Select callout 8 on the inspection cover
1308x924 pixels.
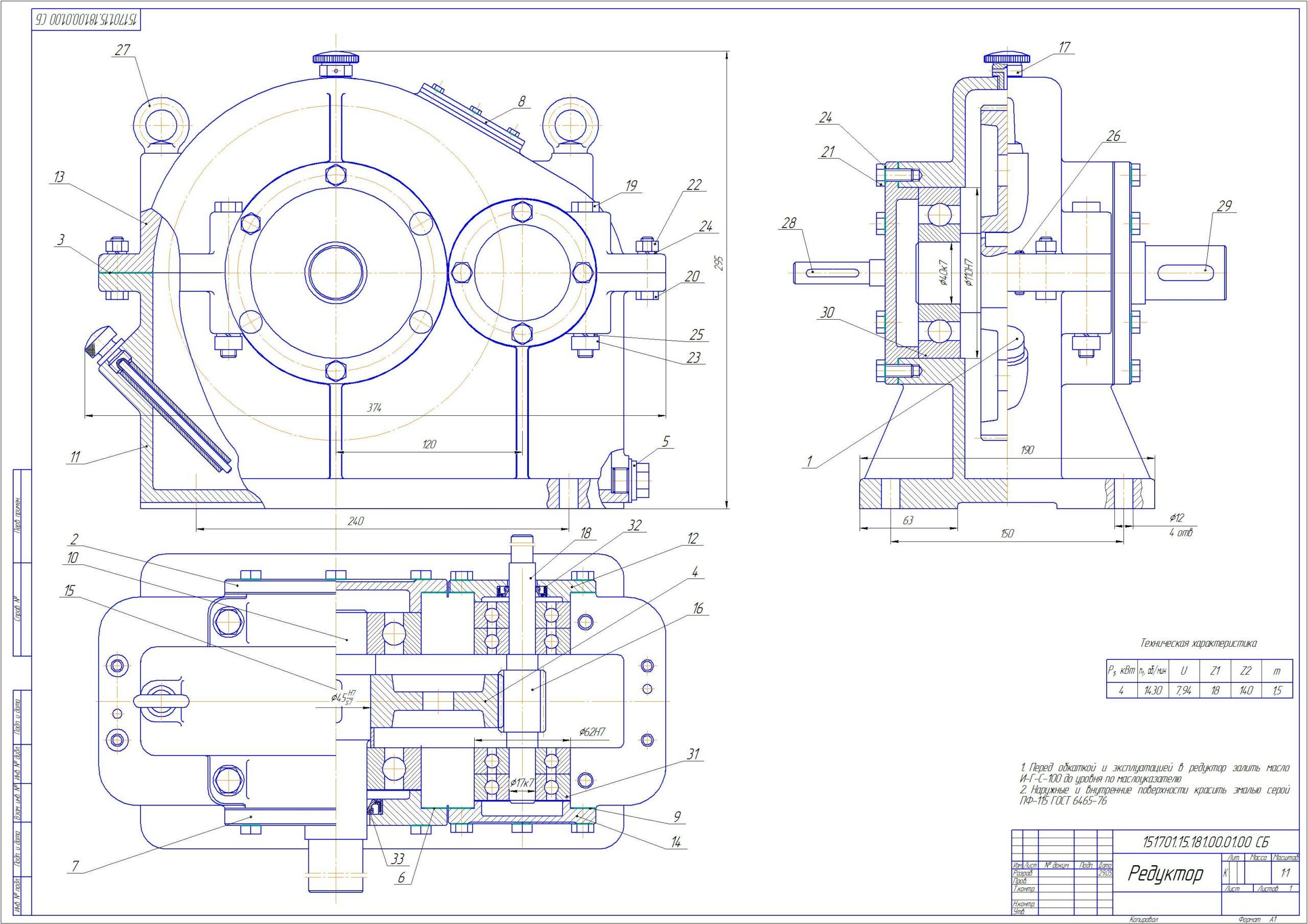(521, 101)
